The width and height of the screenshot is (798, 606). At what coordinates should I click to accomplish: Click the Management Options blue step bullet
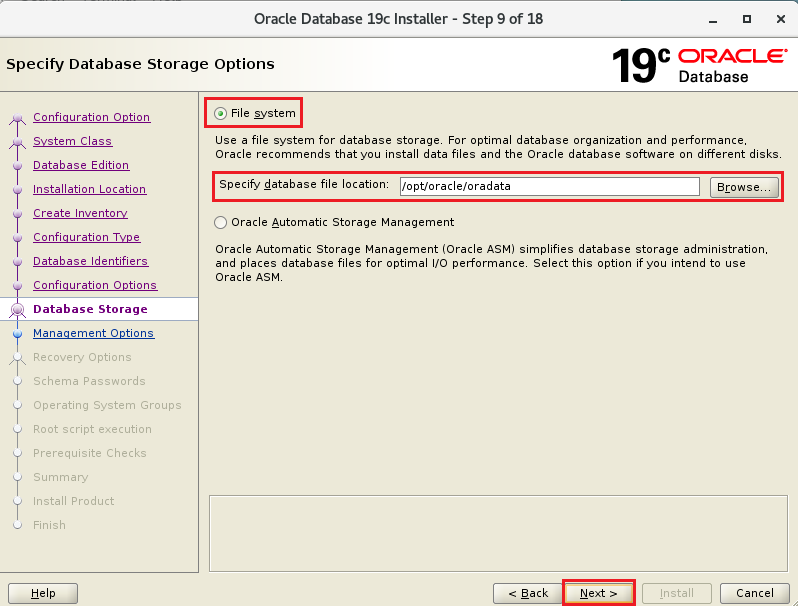pyautogui.click(x=18, y=334)
